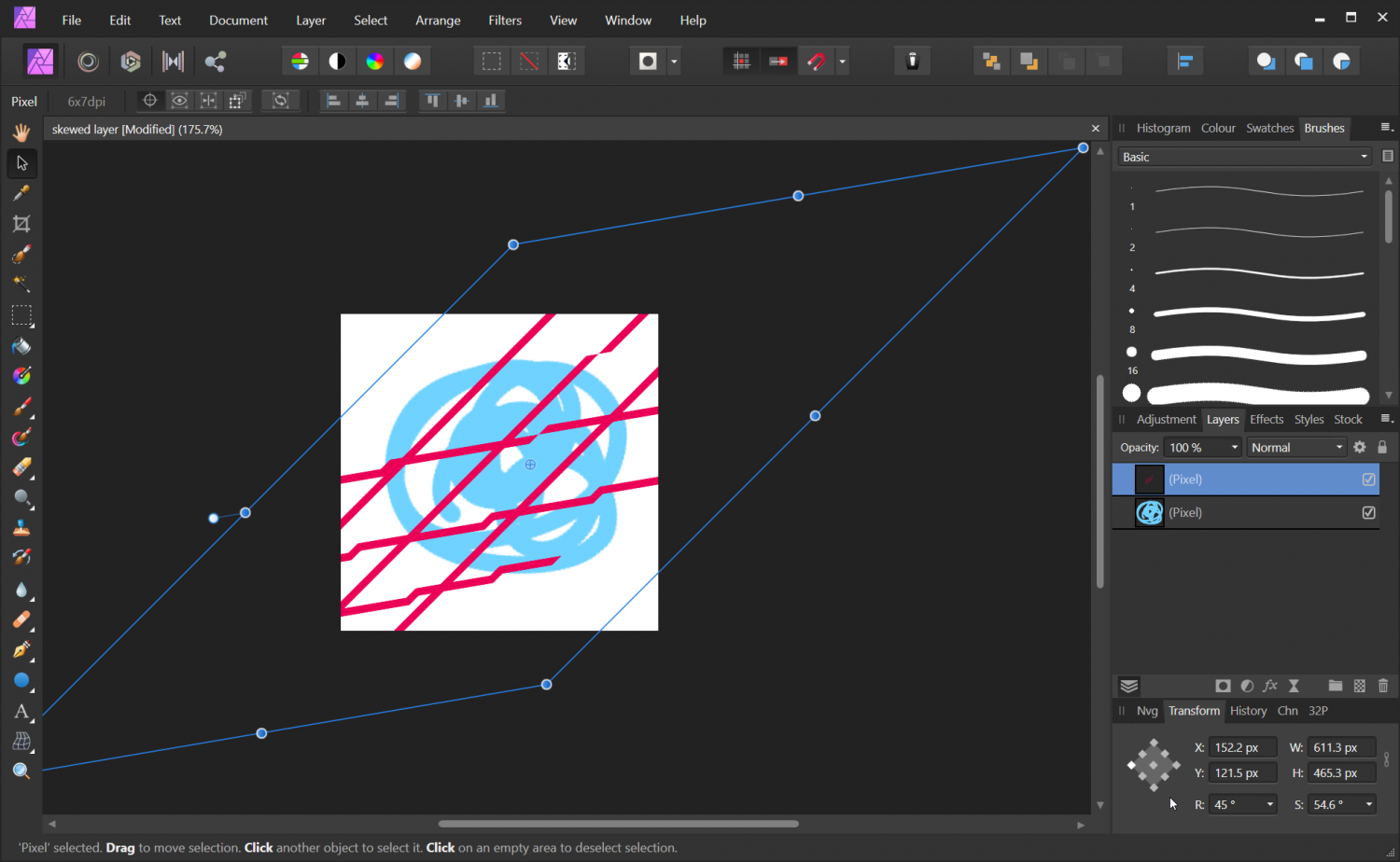The image size is (1400, 862).
Task: Apply Auto Levels from the toolbar
Action: point(300,62)
